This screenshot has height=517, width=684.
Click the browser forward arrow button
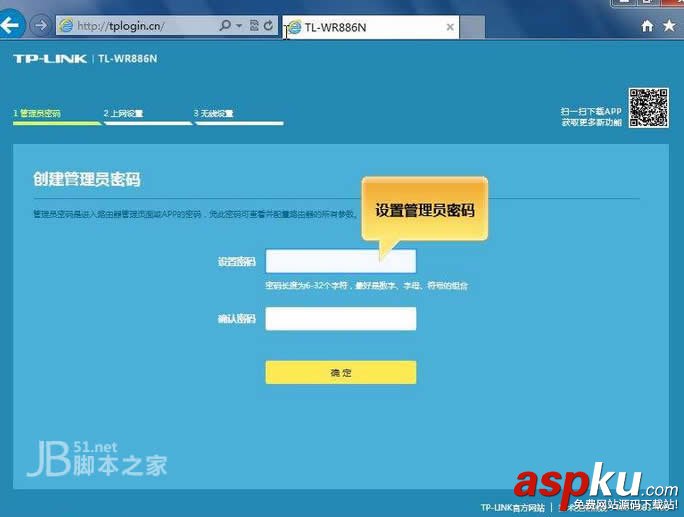point(40,26)
